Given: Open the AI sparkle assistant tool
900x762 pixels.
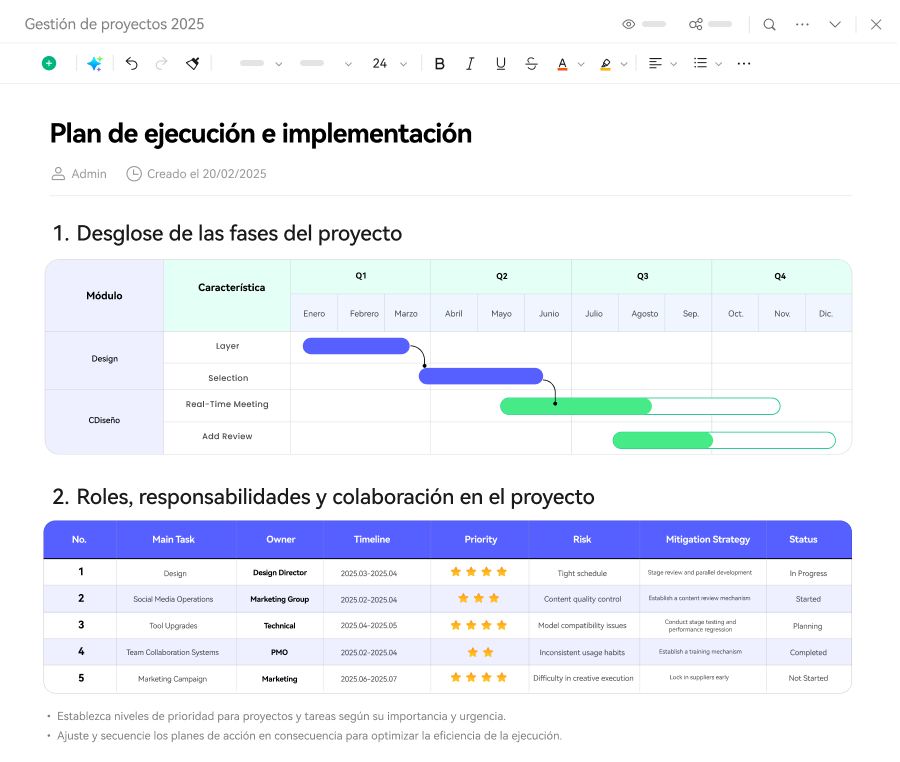Looking at the screenshot, I should pyautogui.click(x=94, y=63).
